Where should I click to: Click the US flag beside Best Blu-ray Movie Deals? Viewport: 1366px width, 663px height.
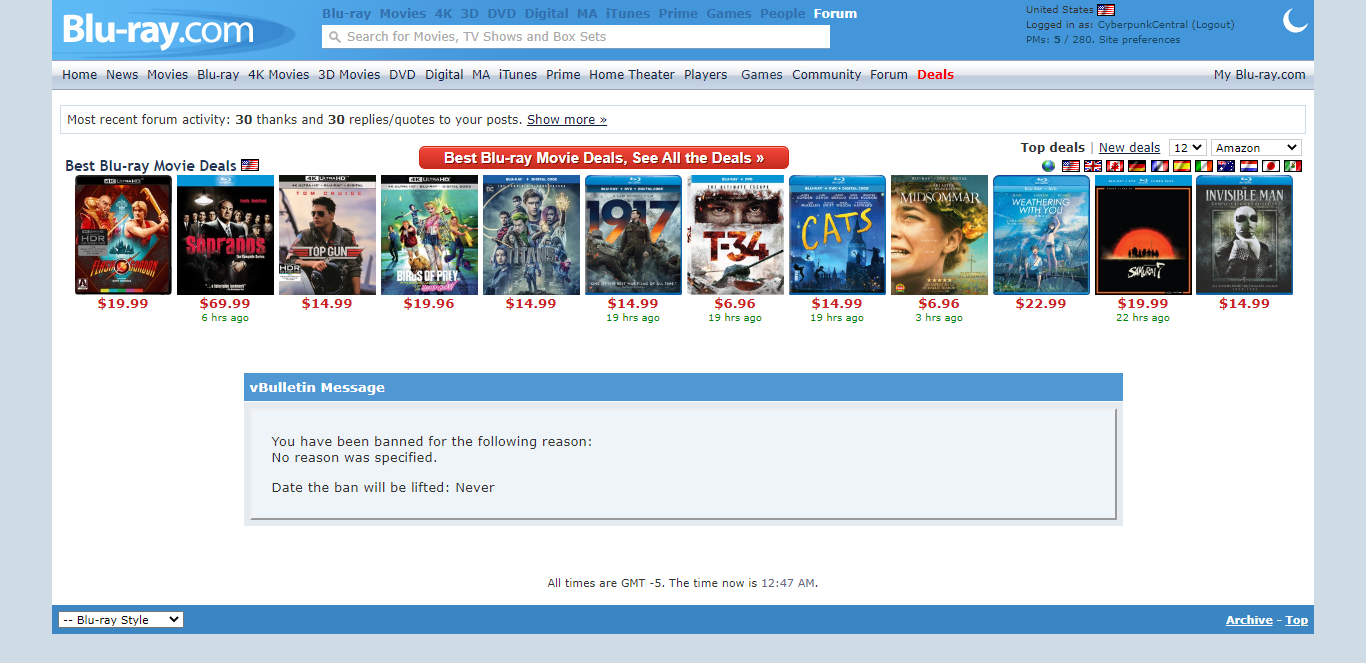point(250,165)
